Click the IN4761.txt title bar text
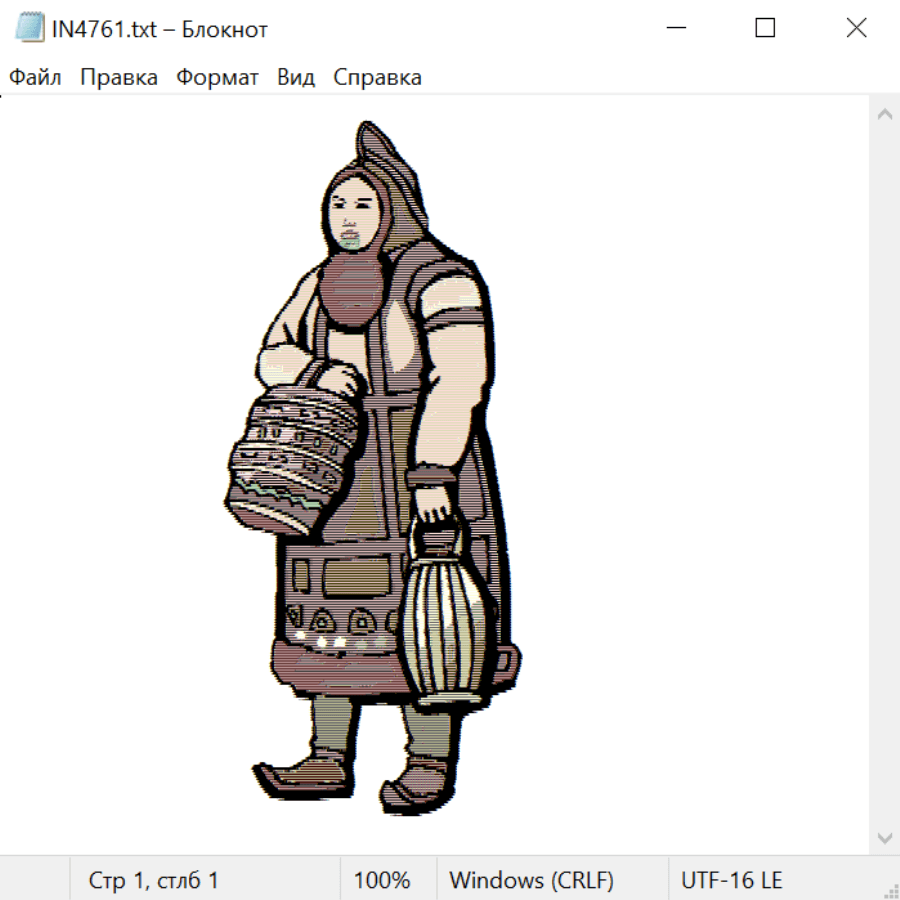This screenshot has height=900, width=900. pyautogui.click(x=160, y=29)
